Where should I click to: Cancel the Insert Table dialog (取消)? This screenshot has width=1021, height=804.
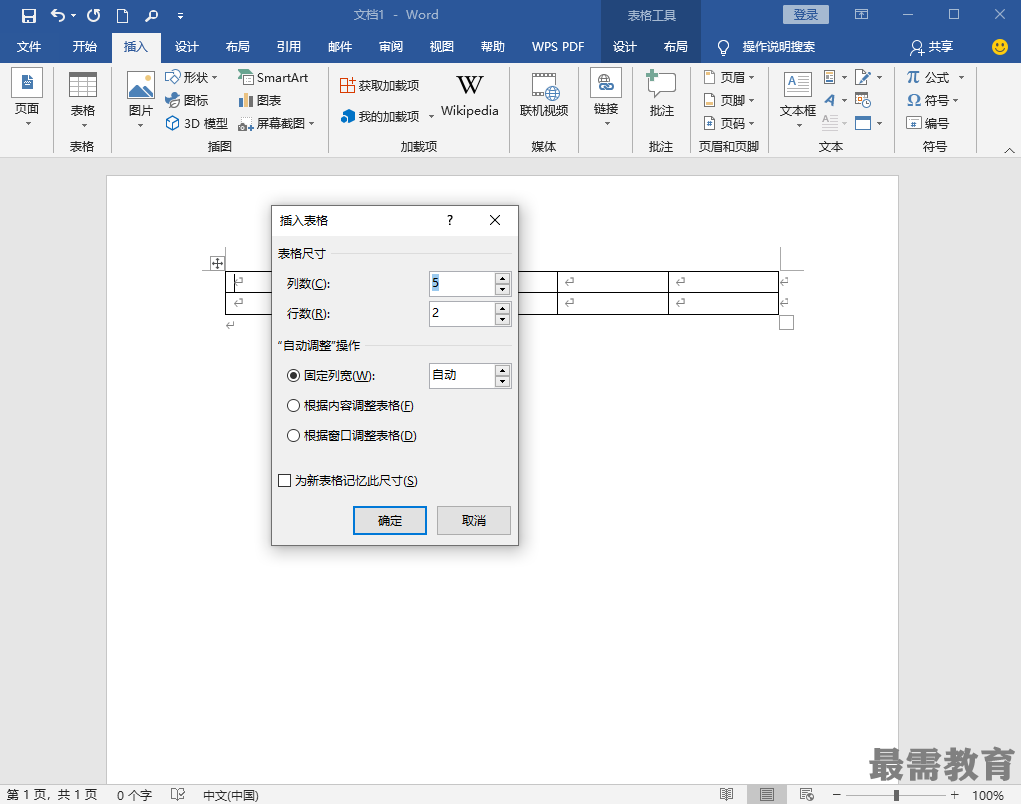(x=474, y=521)
